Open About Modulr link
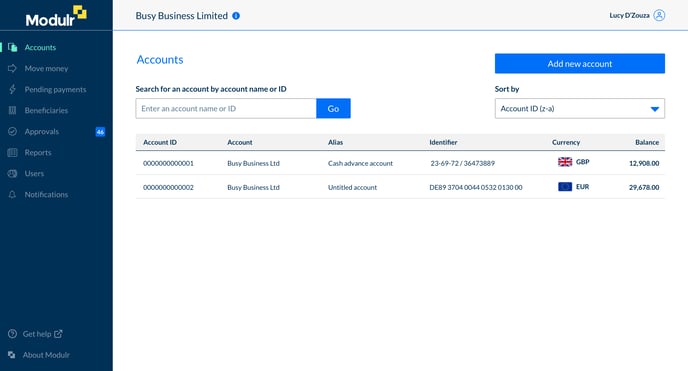This screenshot has height=371, width=688. [x=46, y=355]
